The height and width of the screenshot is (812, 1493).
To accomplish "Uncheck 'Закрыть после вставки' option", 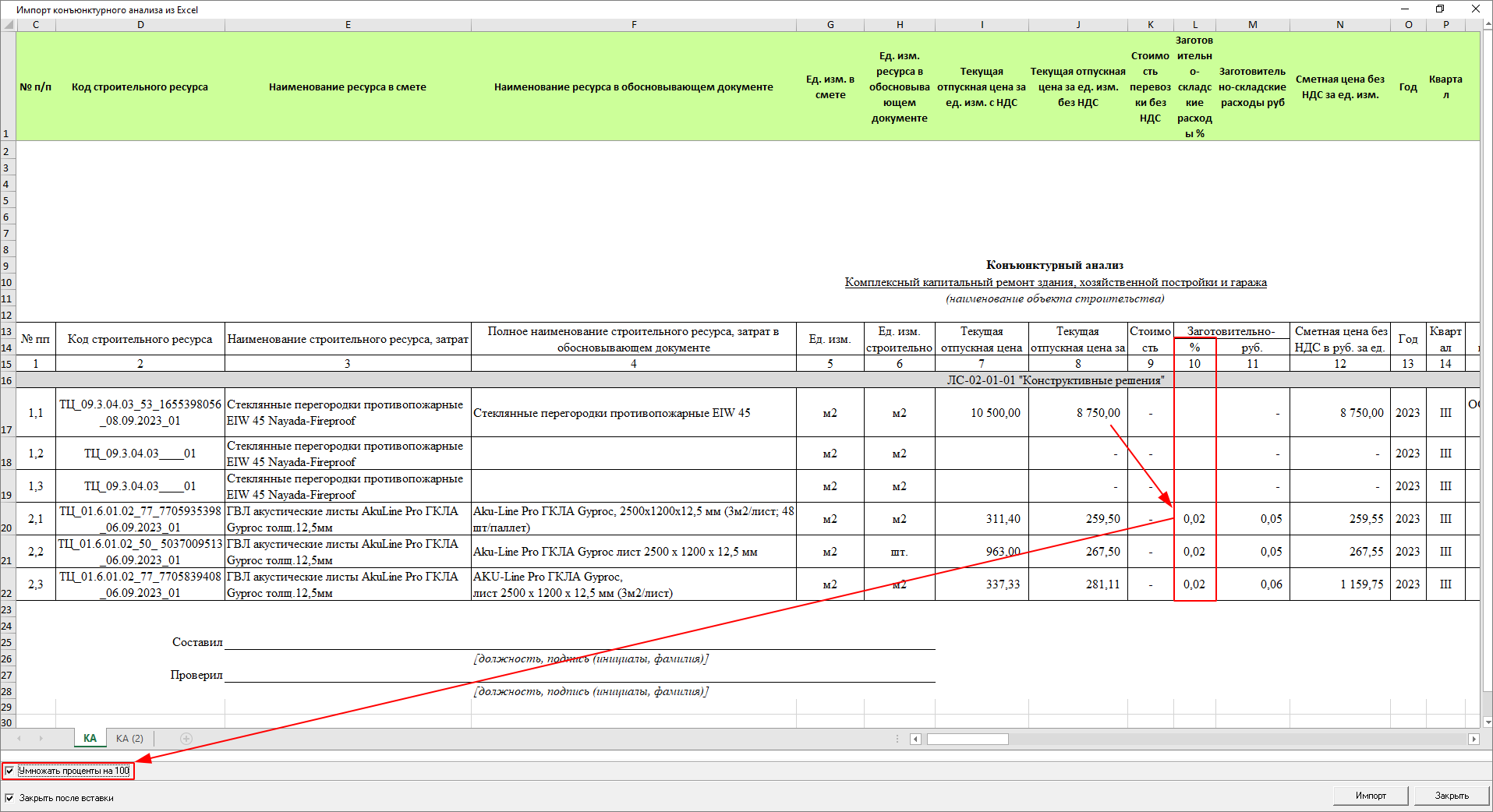I will 9,798.
